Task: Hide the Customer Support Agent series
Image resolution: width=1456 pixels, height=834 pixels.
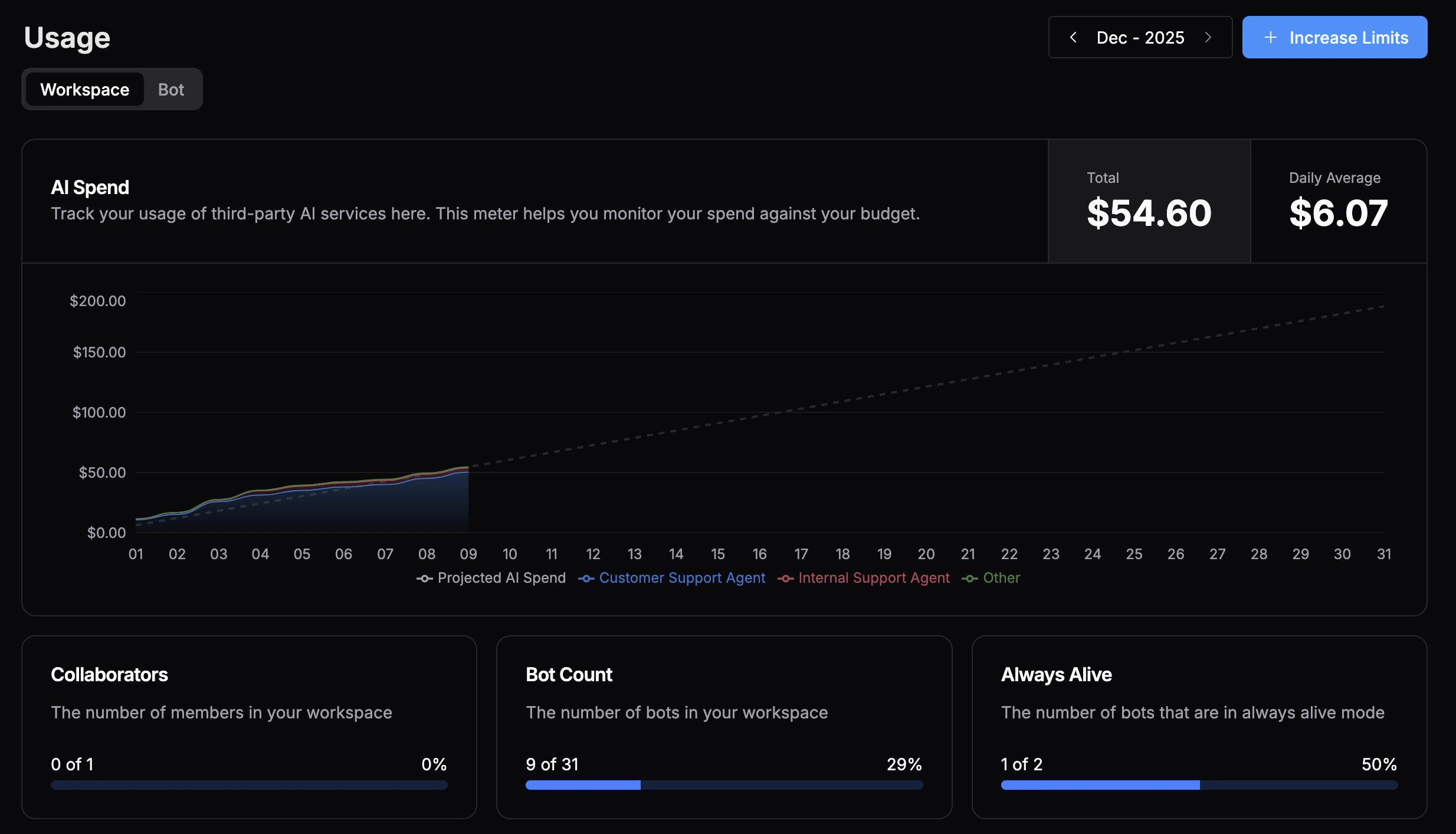Action: click(x=682, y=578)
